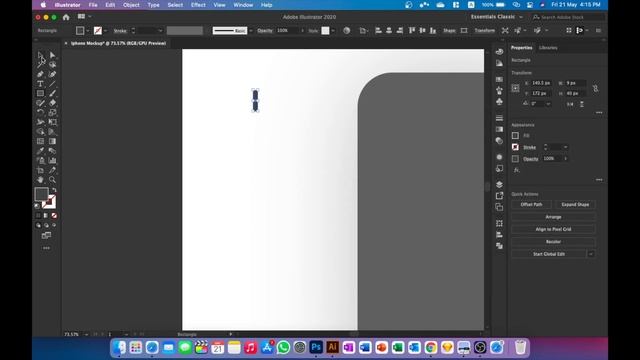Click the Illustrator home icon
The width and height of the screenshot is (640, 360).
point(66,17)
